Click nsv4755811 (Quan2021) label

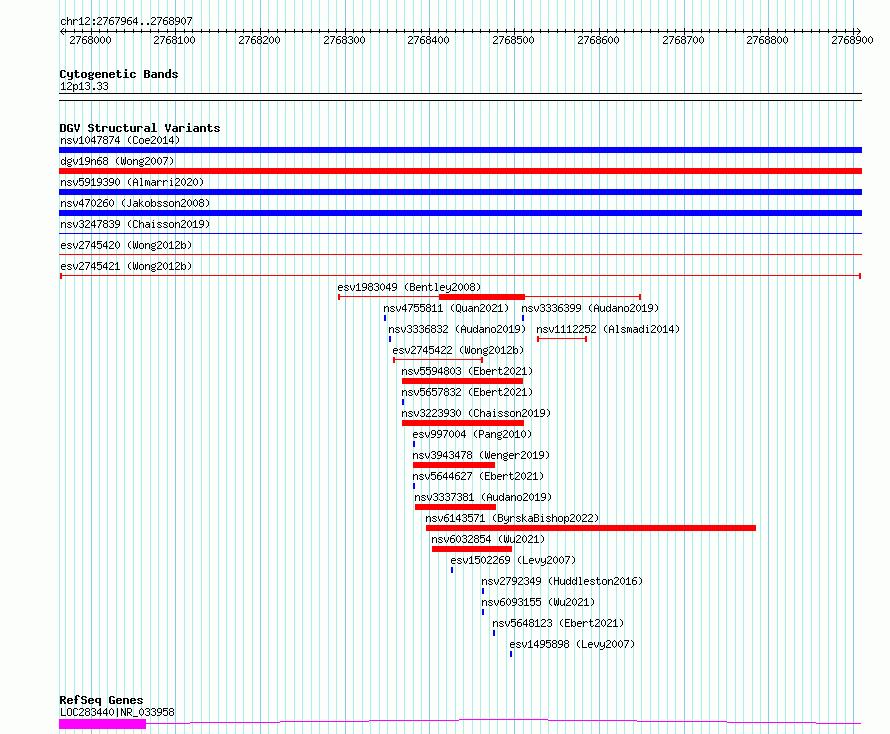pyautogui.click(x=446, y=308)
